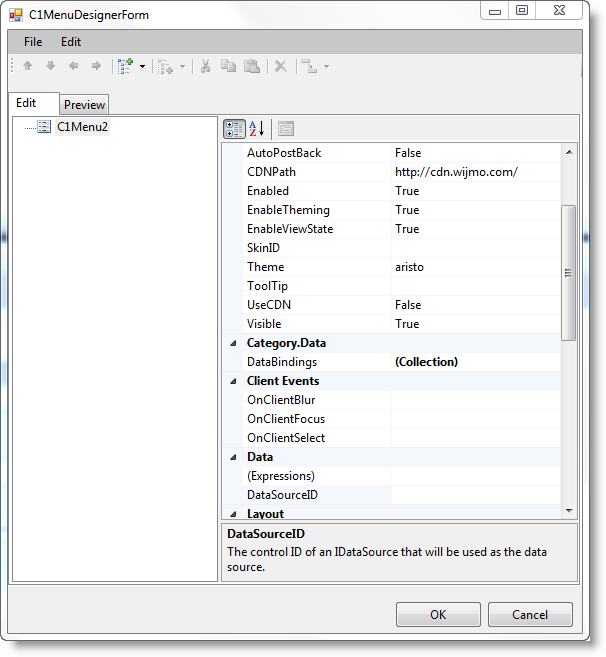Screen dimensions: 606x657
Task: Click the property grid scroll up arrow
Action: pos(569,152)
